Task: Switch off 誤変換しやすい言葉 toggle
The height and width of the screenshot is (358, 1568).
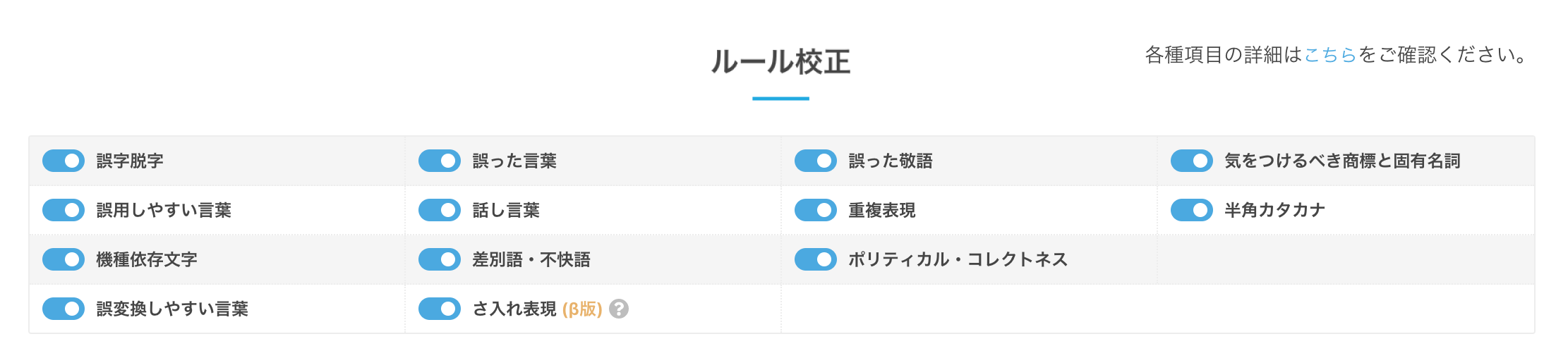Action: point(64,309)
